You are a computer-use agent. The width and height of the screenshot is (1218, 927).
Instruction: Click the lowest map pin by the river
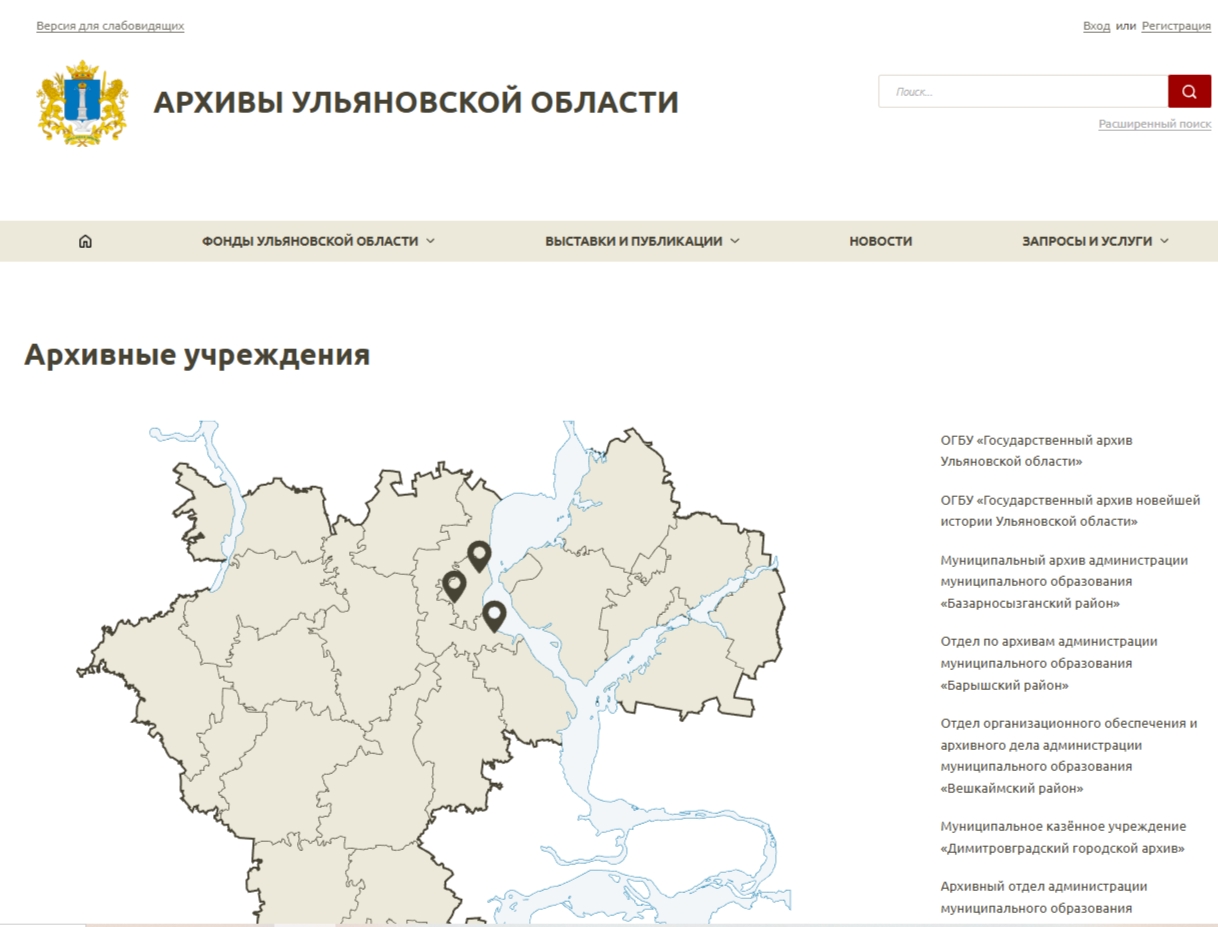coord(493,615)
